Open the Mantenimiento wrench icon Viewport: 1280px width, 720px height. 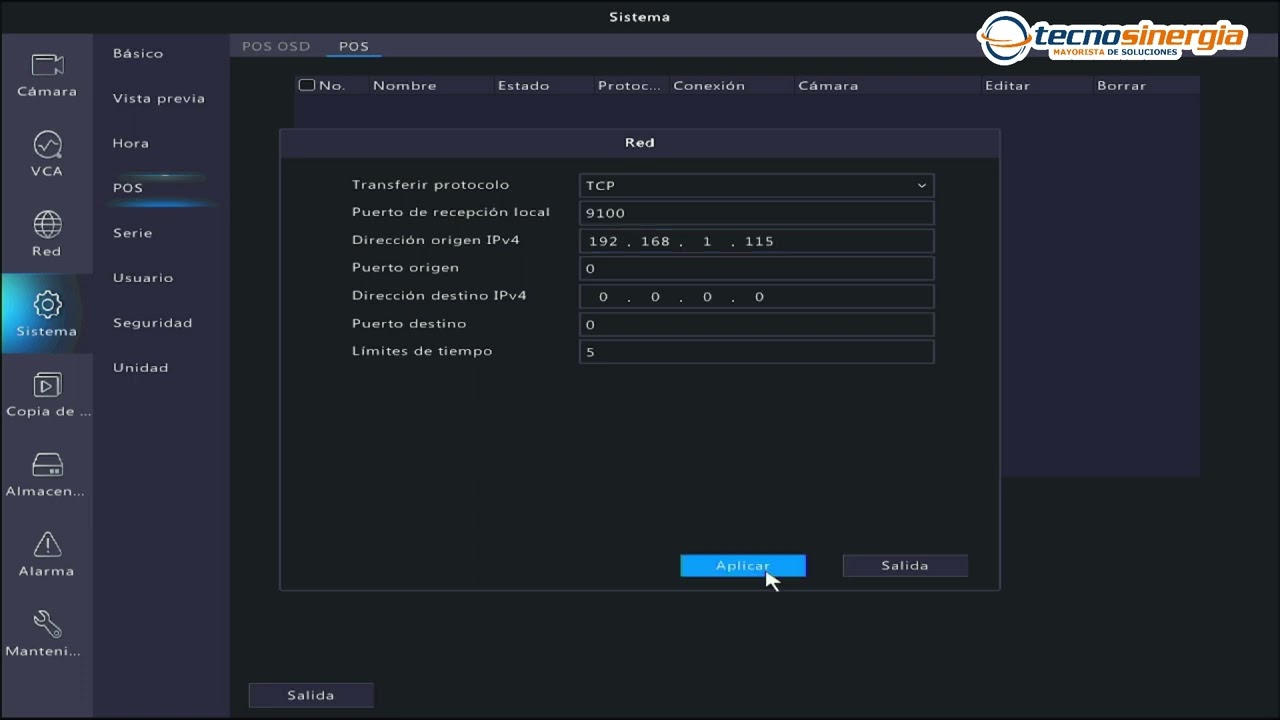coord(47,624)
